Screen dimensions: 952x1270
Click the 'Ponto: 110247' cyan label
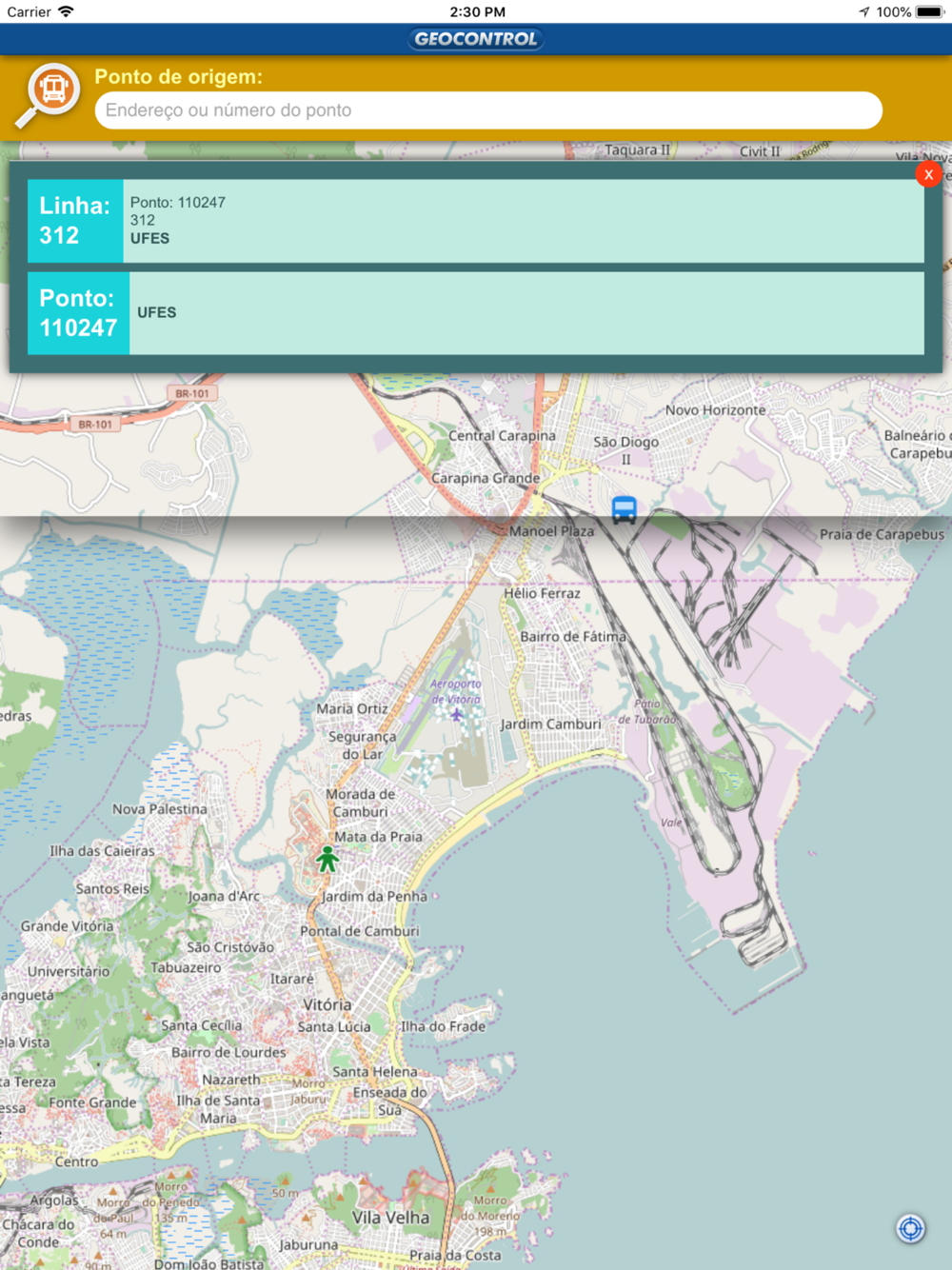pos(78,313)
